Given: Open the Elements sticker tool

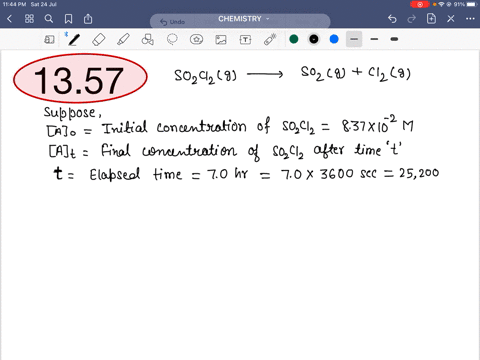Looking at the screenshot, I should click(x=196, y=40).
